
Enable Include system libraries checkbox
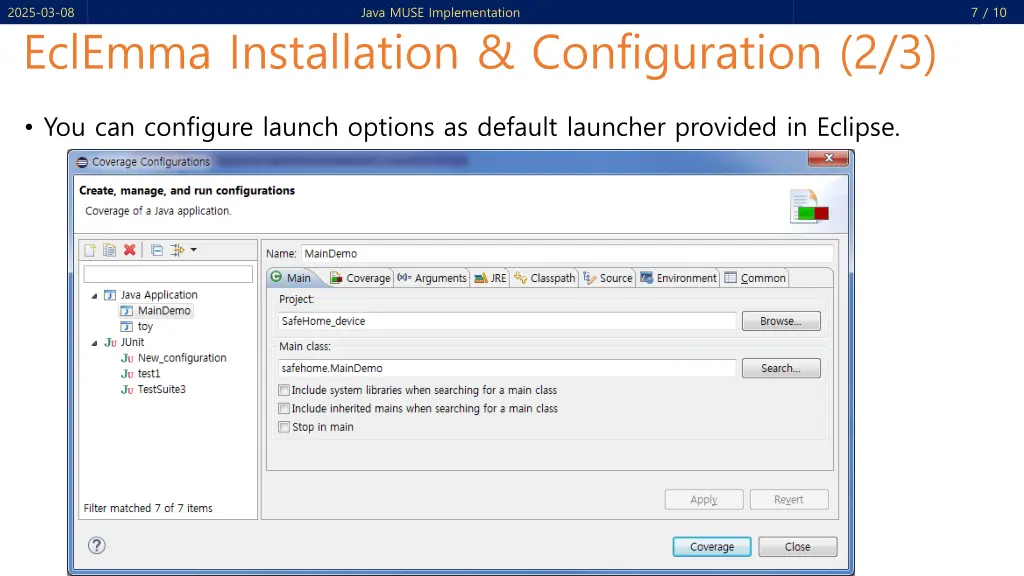click(284, 390)
